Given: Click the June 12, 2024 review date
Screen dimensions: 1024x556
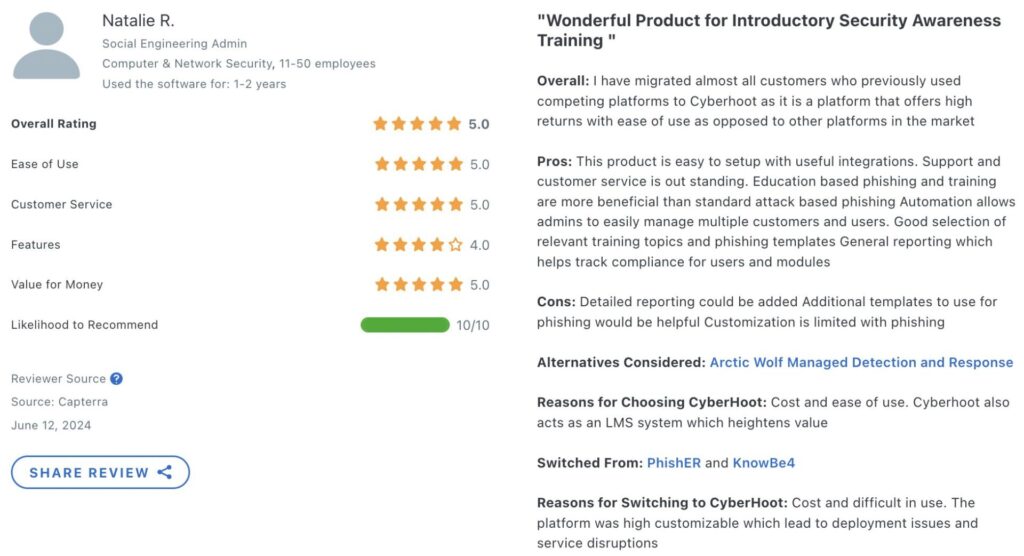Looking at the screenshot, I should tap(51, 425).
